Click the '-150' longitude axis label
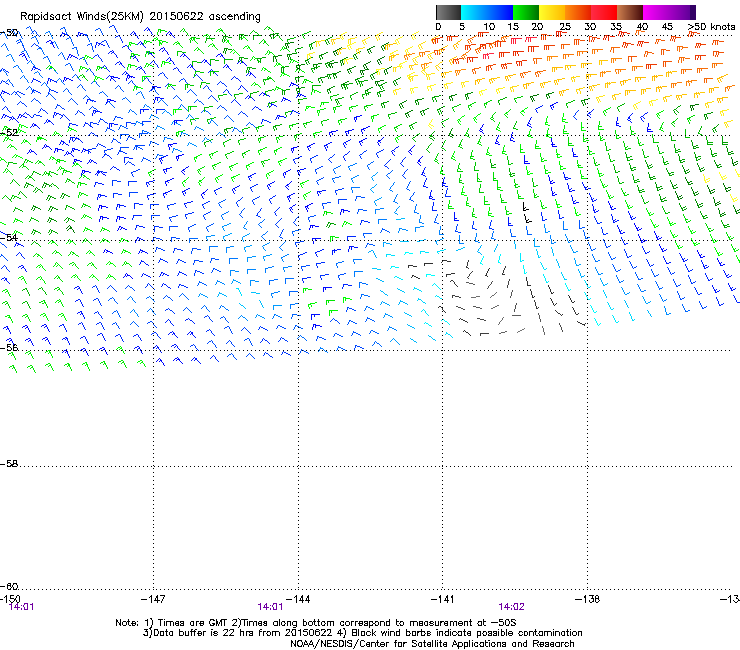Image resolution: width=740 pixels, height=650 pixels. click(x=10, y=599)
